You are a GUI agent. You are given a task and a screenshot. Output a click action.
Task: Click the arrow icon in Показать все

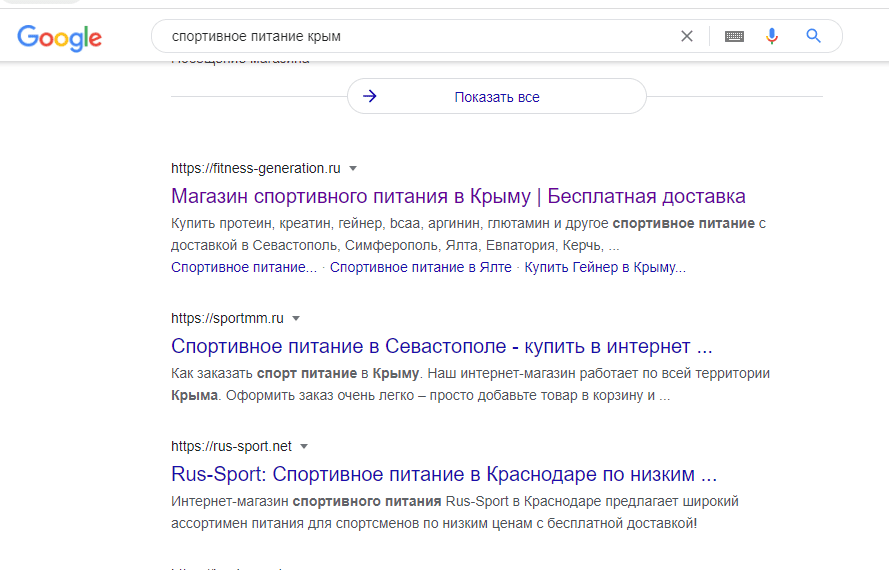pos(370,97)
